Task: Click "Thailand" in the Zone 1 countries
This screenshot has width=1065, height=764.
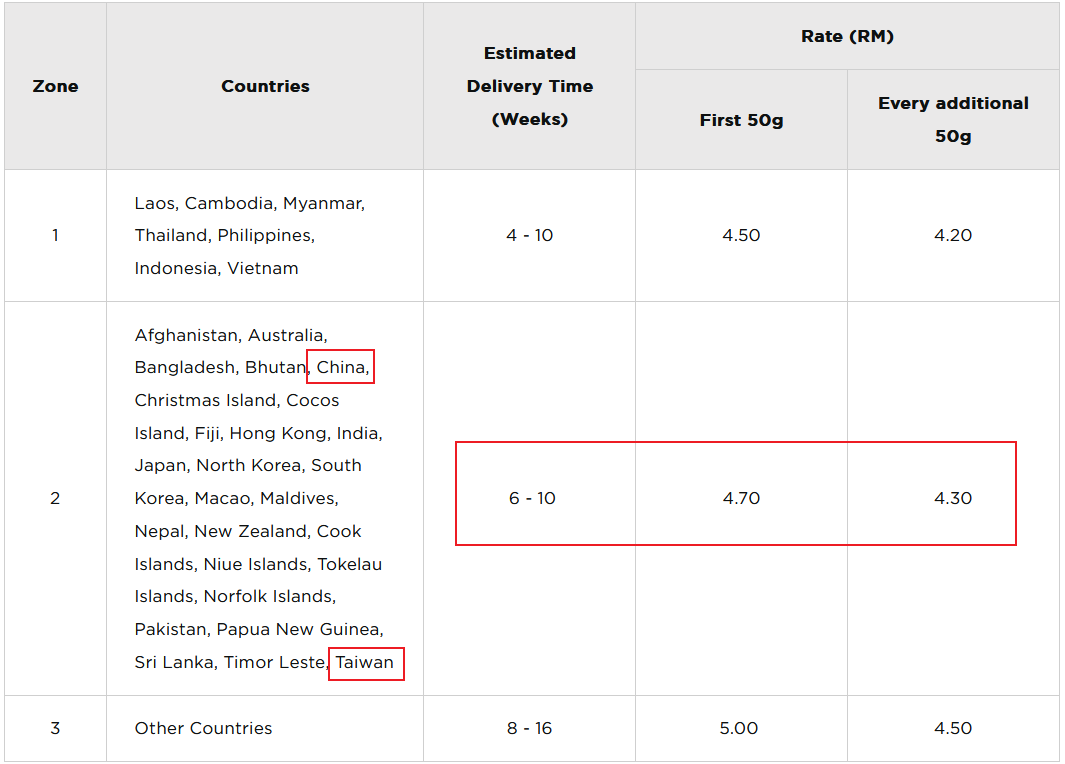Action: 171,236
